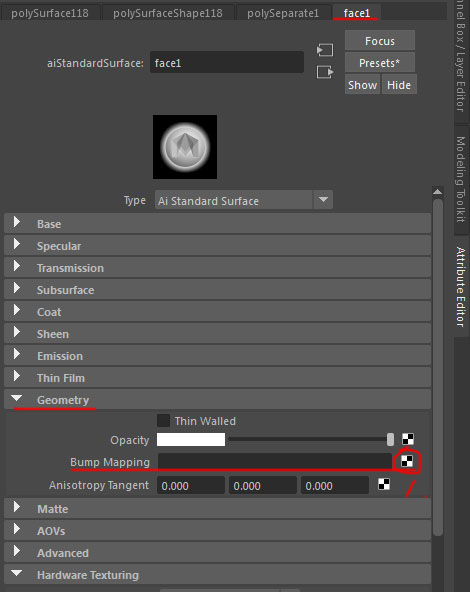Collapse the Geometry section
Image resolution: width=470 pixels, height=592 pixels.
[217, 399]
